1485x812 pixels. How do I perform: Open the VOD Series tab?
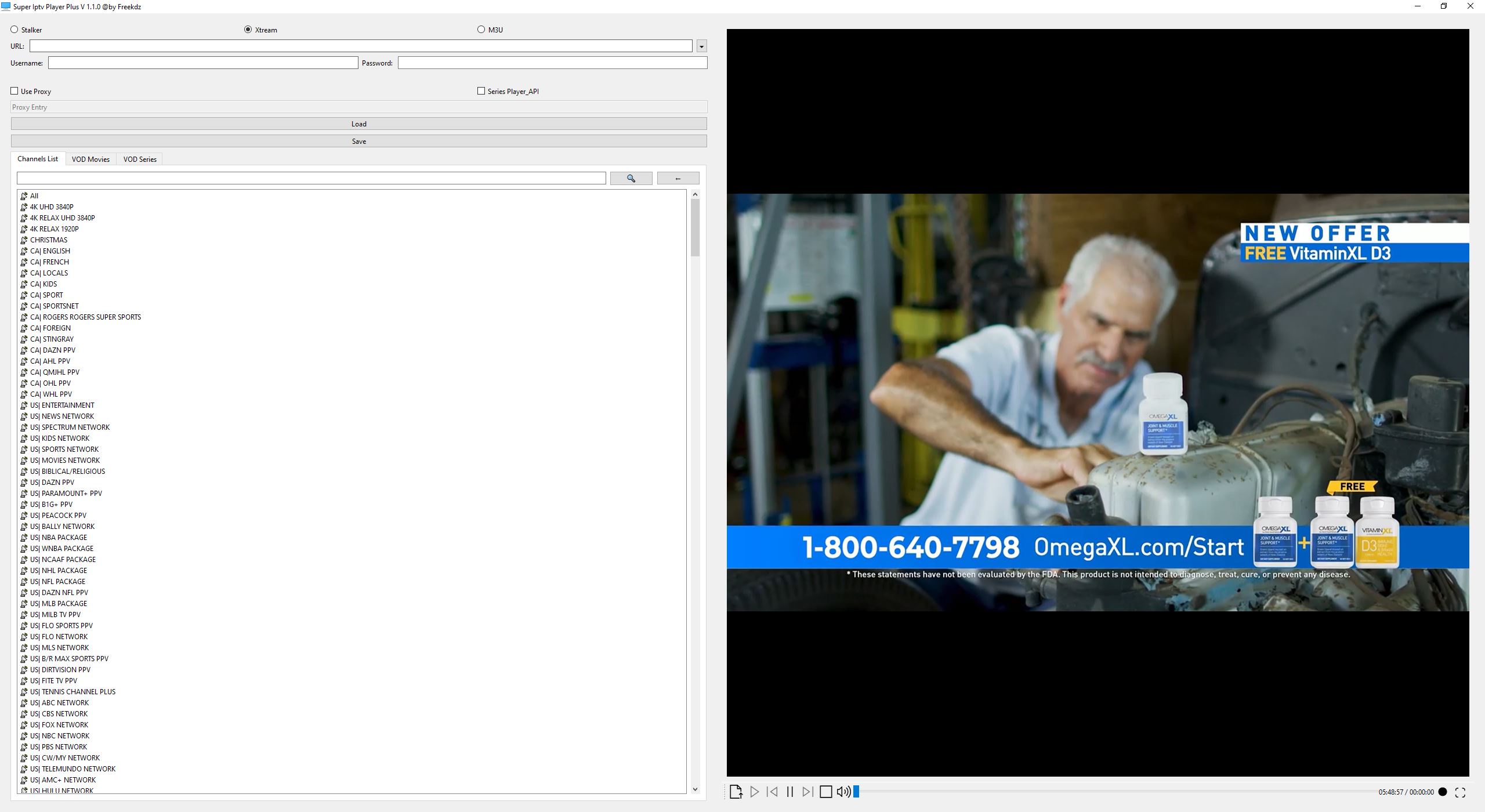tap(140, 159)
